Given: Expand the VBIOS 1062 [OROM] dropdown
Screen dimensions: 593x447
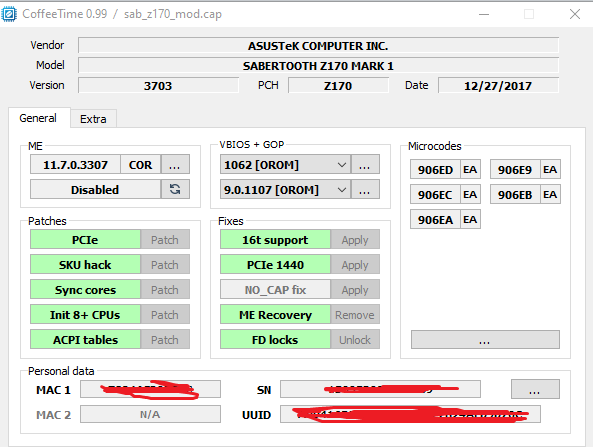Looking at the screenshot, I should [x=286, y=165].
